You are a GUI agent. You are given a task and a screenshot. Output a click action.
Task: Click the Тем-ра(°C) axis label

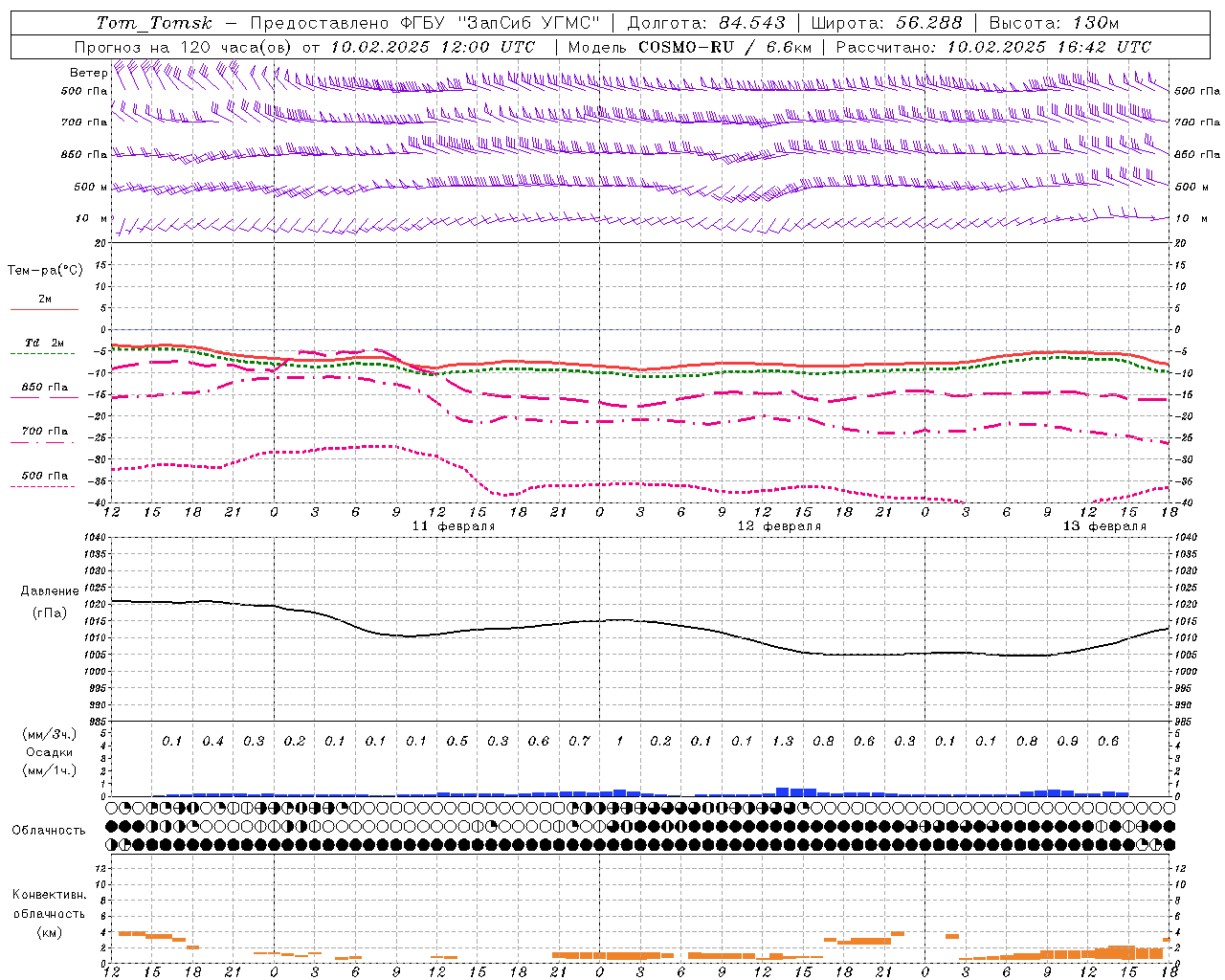pyautogui.click(x=45, y=271)
